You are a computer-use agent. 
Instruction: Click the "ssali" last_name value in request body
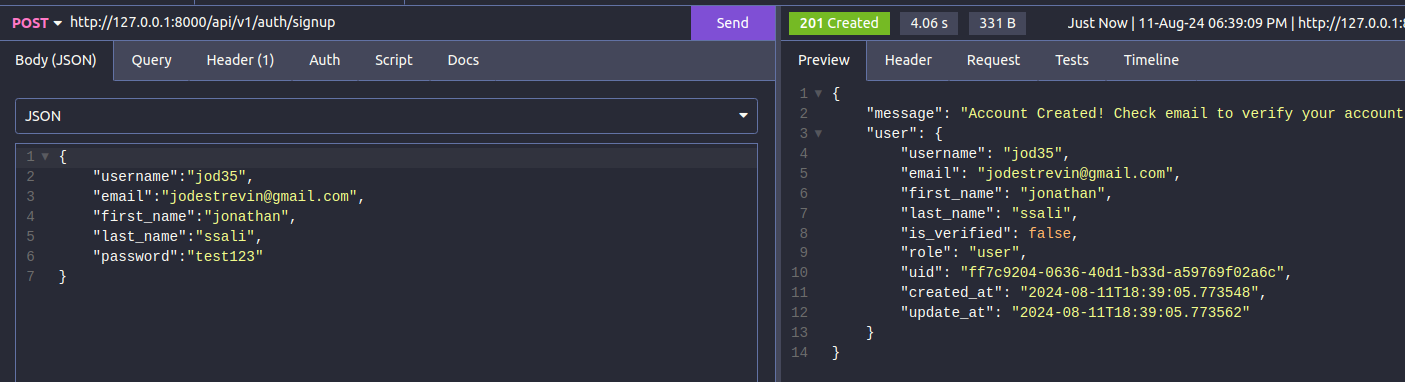tap(226, 237)
